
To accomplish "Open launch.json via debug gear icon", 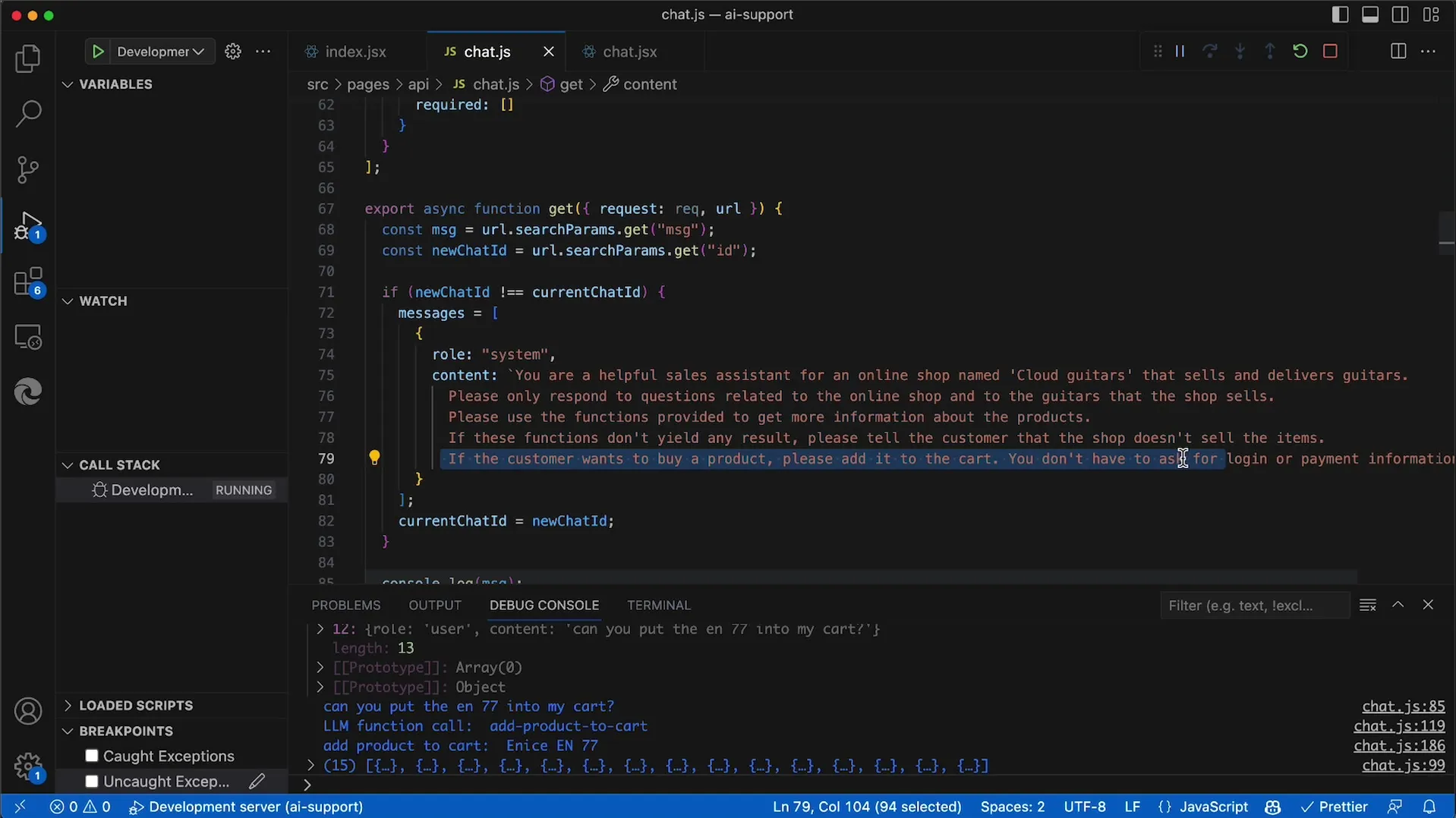I will [233, 52].
